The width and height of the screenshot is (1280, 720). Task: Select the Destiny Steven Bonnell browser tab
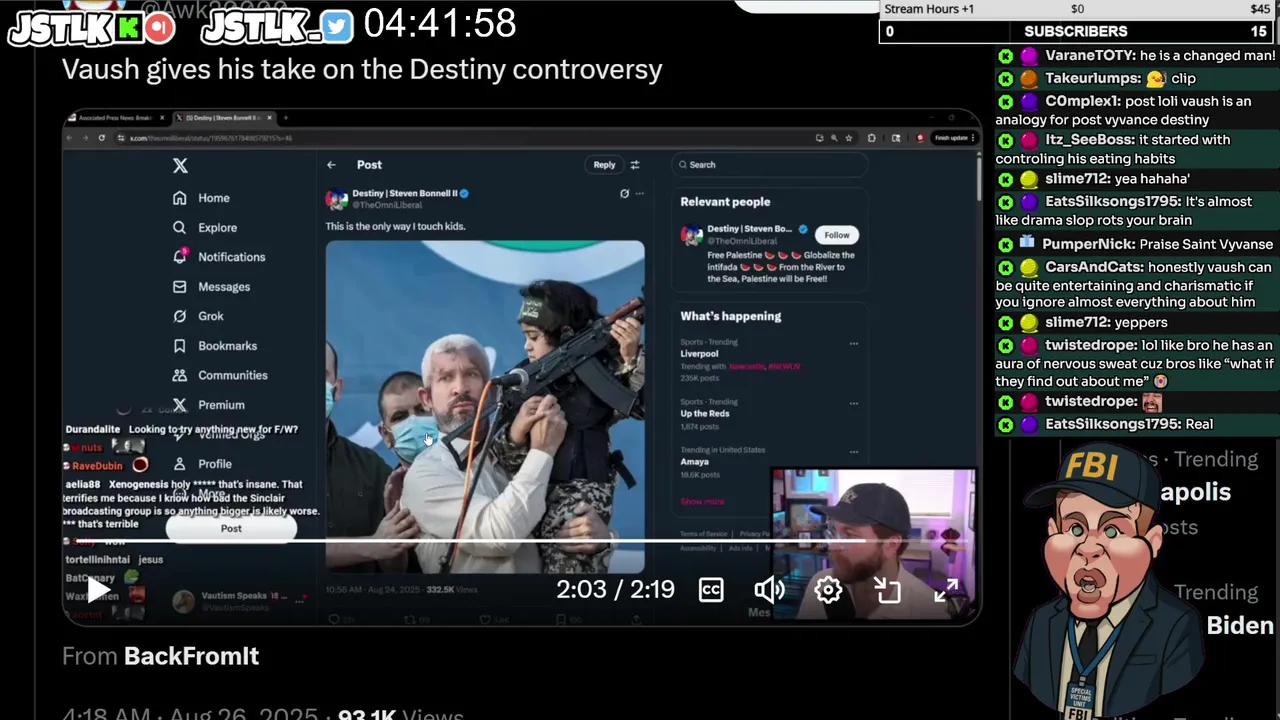pyautogui.click(x=220, y=118)
